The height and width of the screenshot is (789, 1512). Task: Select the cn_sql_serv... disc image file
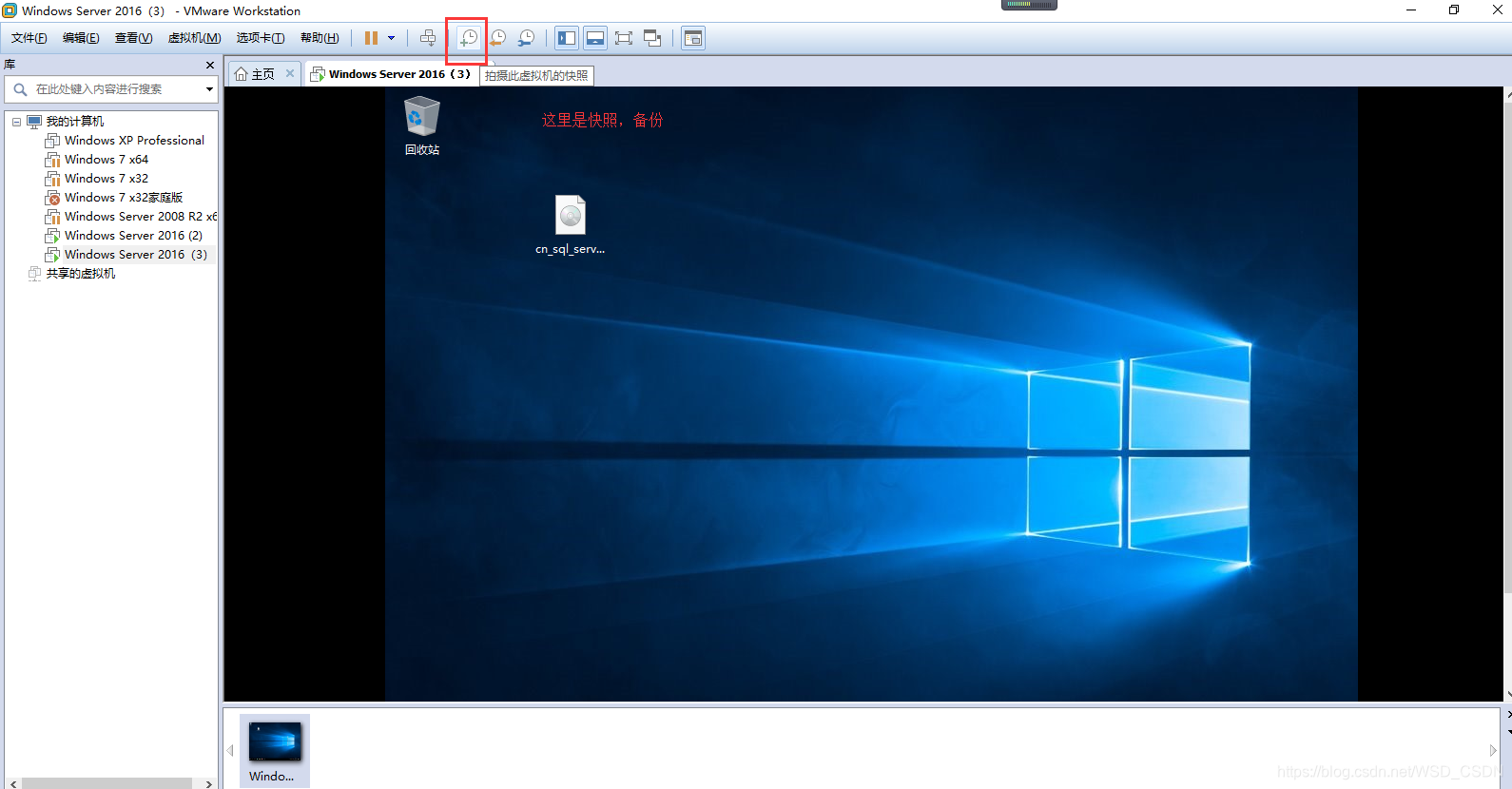coord(570,225)
